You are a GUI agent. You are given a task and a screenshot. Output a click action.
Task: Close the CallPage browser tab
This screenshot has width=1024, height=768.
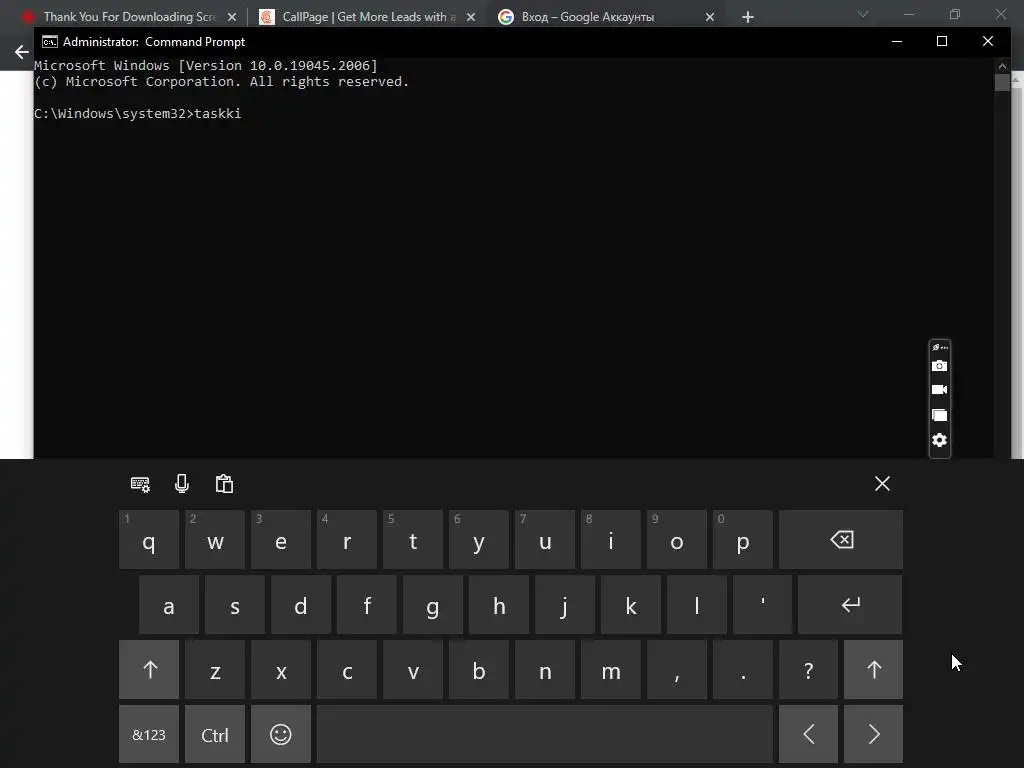471,17
